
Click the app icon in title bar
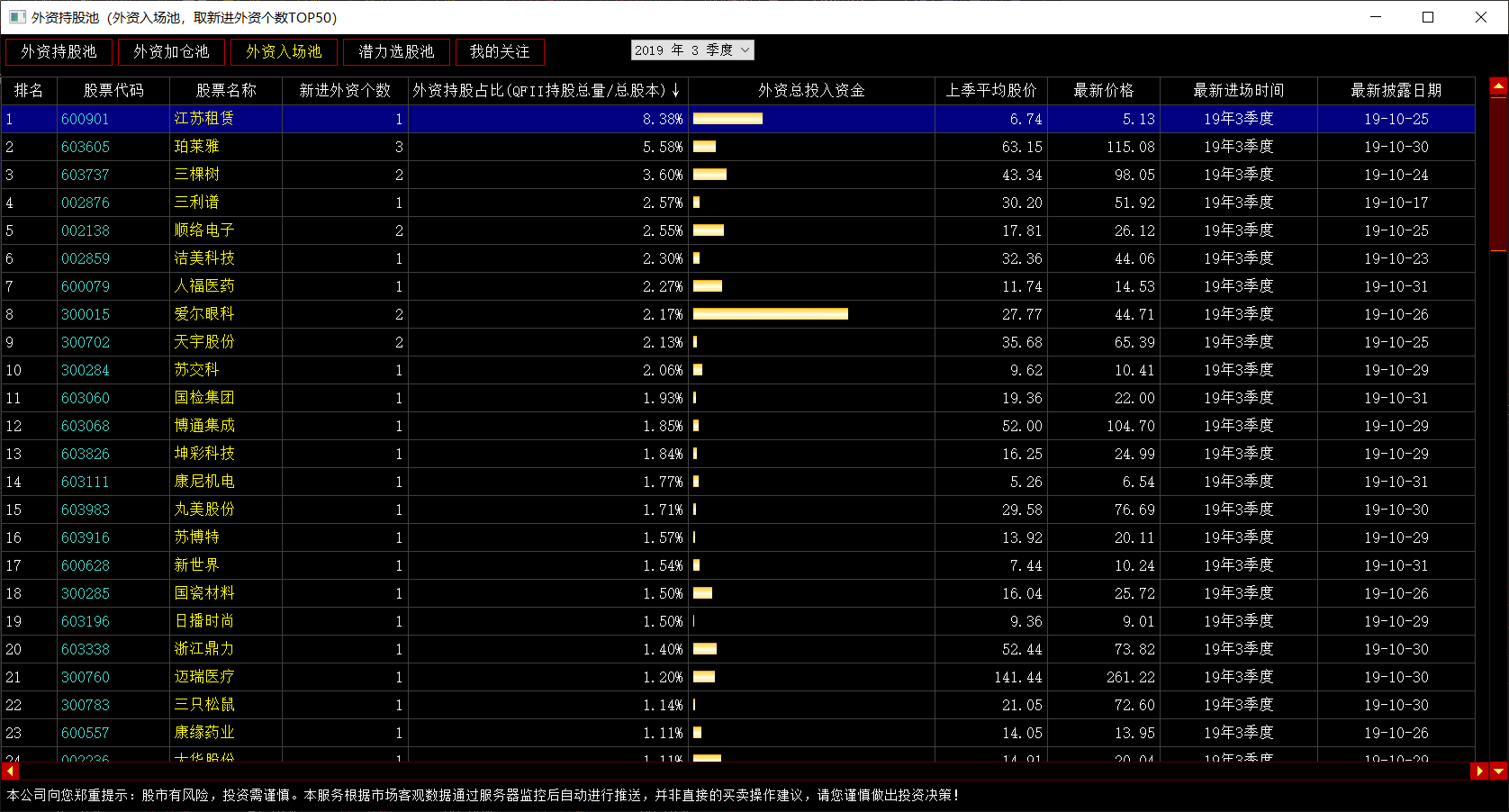point(17,17)
